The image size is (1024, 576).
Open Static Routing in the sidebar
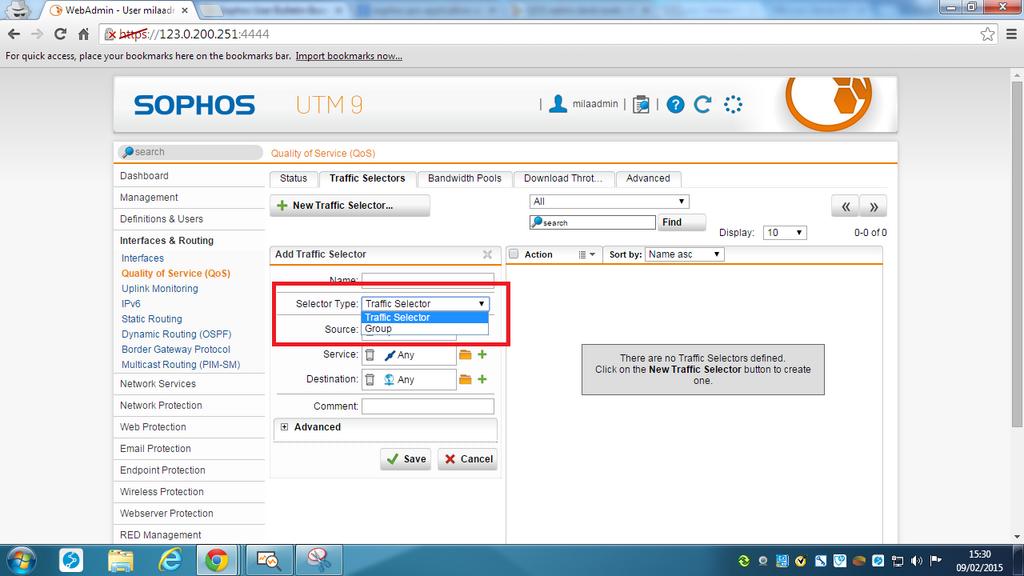tap(152, 319)
